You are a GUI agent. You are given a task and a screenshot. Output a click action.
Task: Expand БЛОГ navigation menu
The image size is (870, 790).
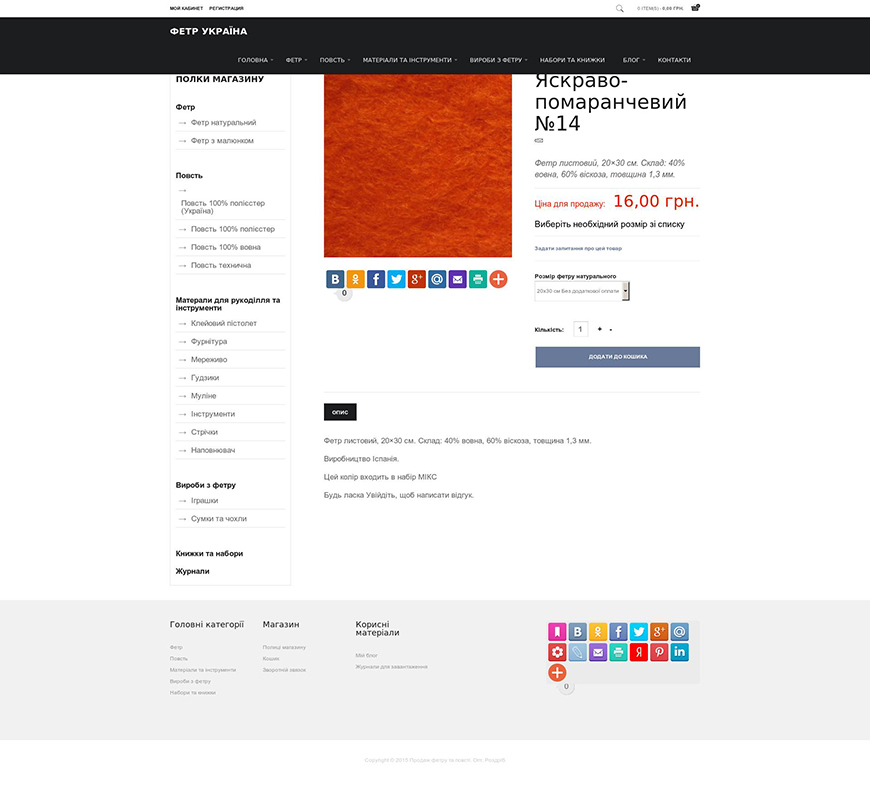click(634, 60)
